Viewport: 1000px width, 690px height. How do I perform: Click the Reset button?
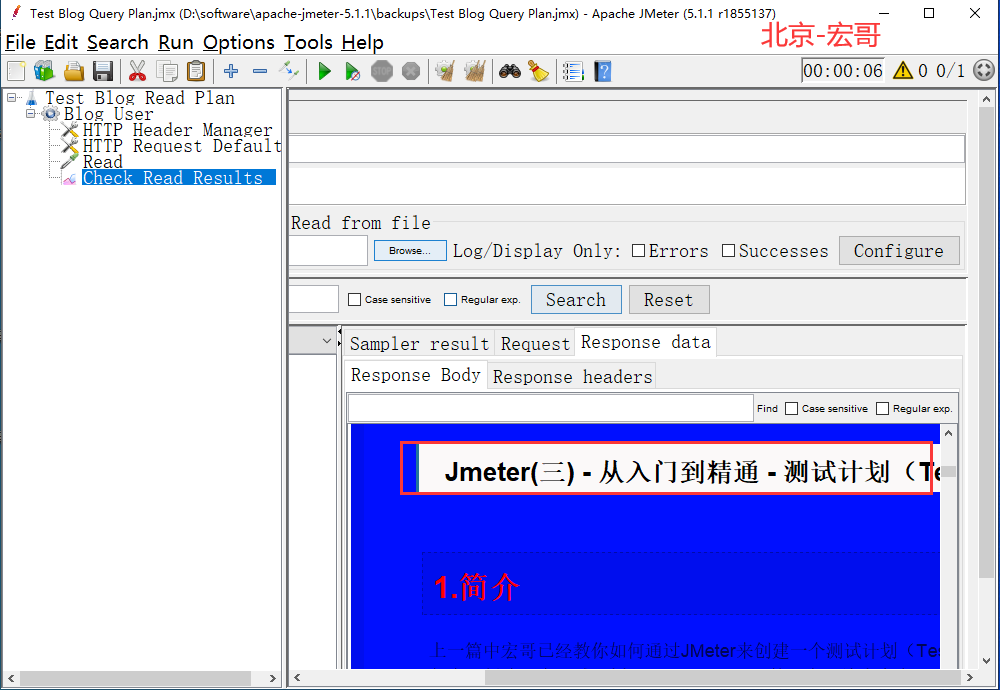(668, 300)
